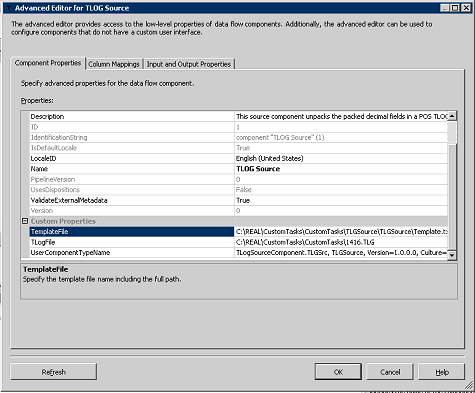Maximize the Advanced Editor window
Image resolution: width=475 pixels, height=393 pixels.
455,8
